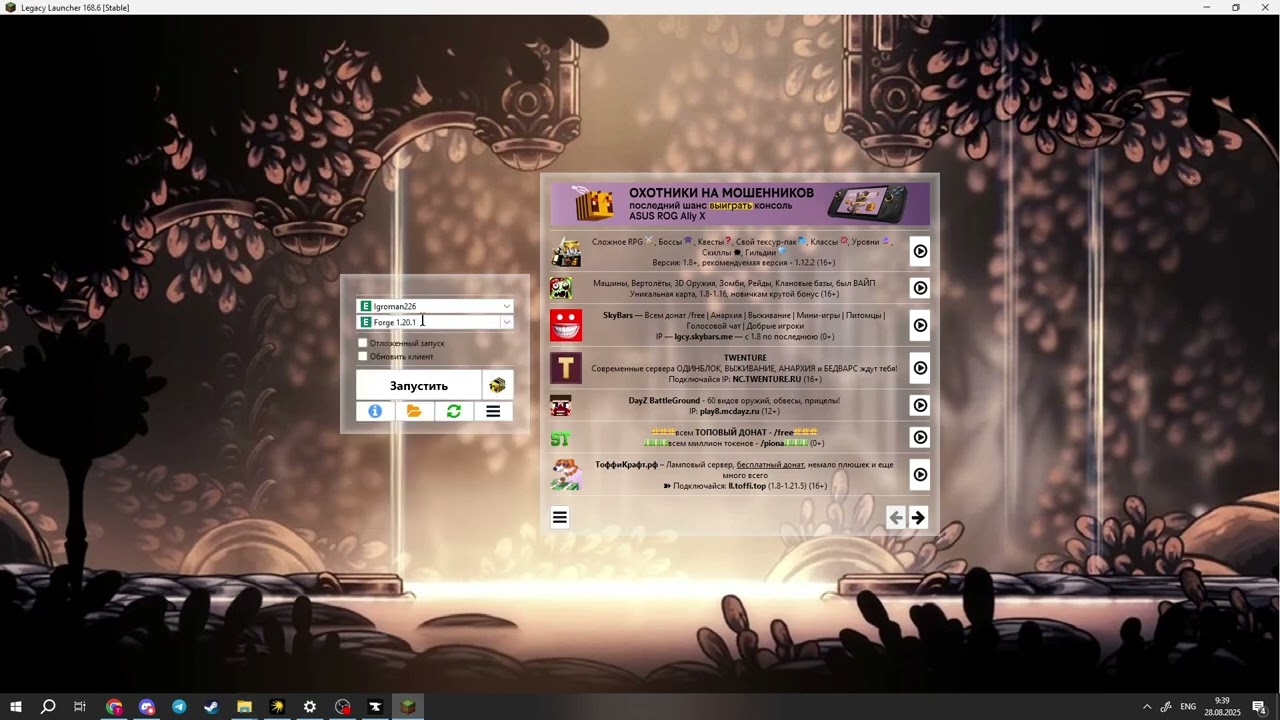1280x720 pixels.
Task: Open Telegram from taskbar
Action: [x=179, y=707]
